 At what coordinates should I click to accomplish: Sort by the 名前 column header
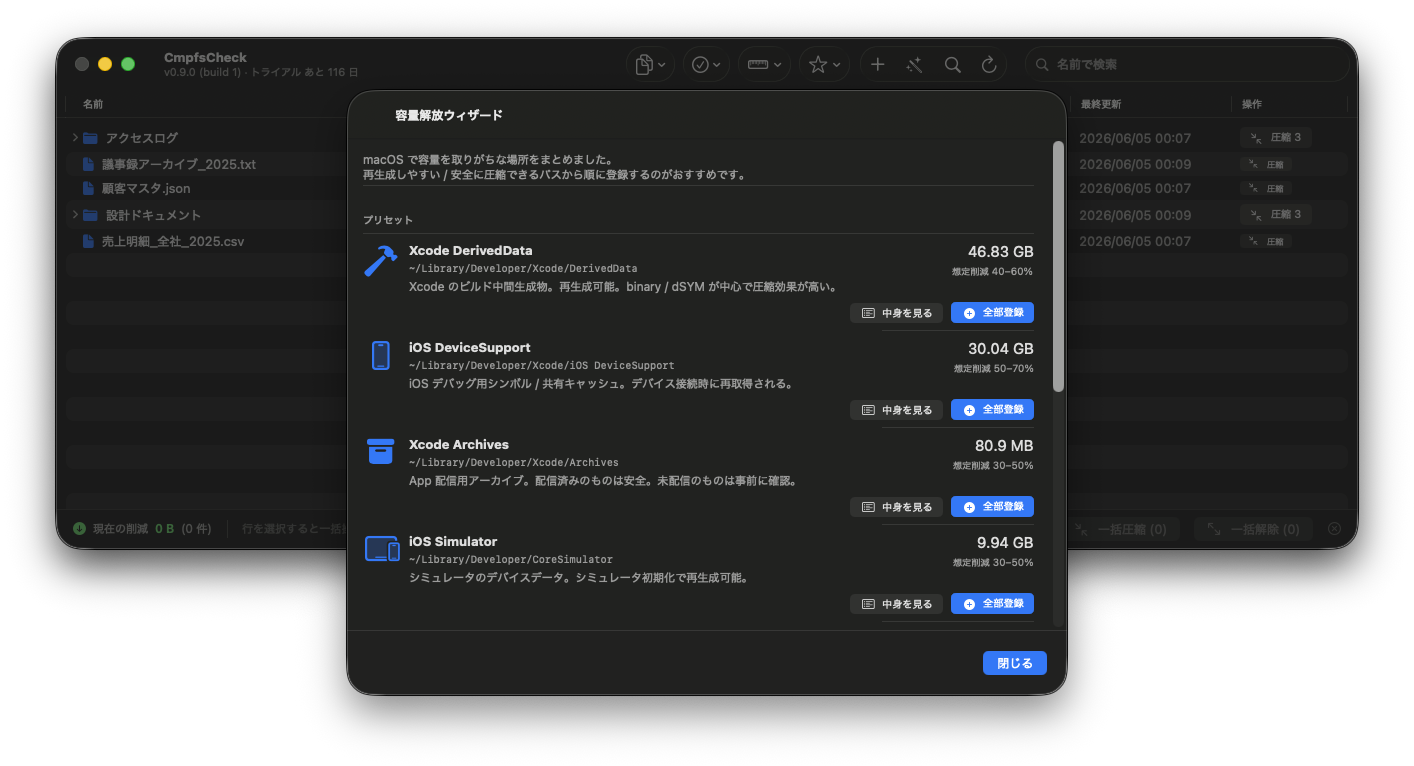coord(93,104)
